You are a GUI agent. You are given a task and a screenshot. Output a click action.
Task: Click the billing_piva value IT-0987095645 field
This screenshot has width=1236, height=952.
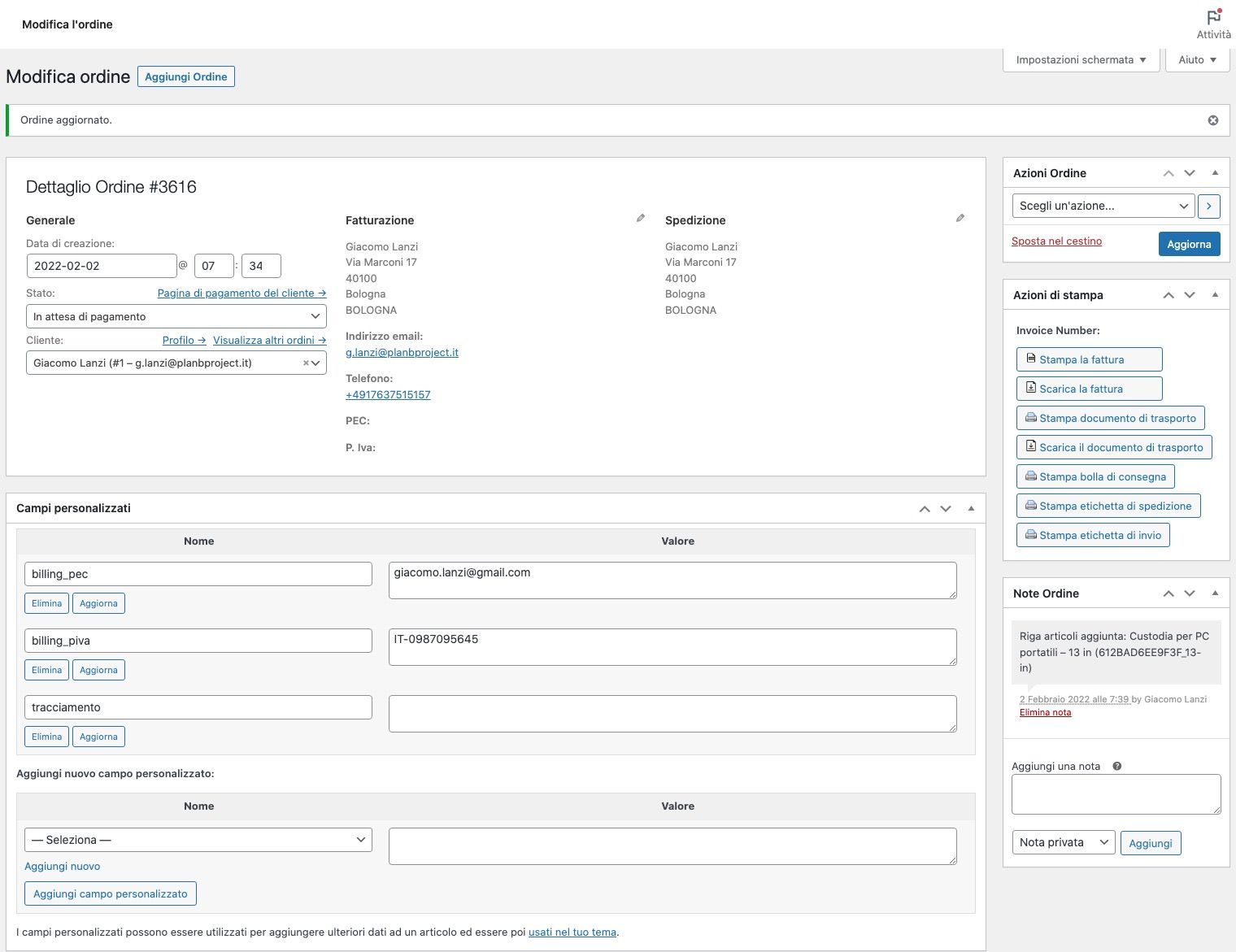[x=672, y=647]
